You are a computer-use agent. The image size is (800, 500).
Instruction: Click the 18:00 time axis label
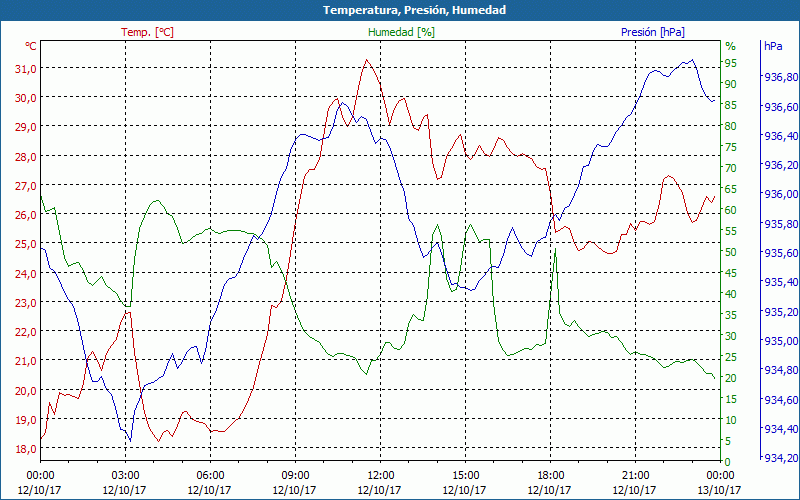550,476
